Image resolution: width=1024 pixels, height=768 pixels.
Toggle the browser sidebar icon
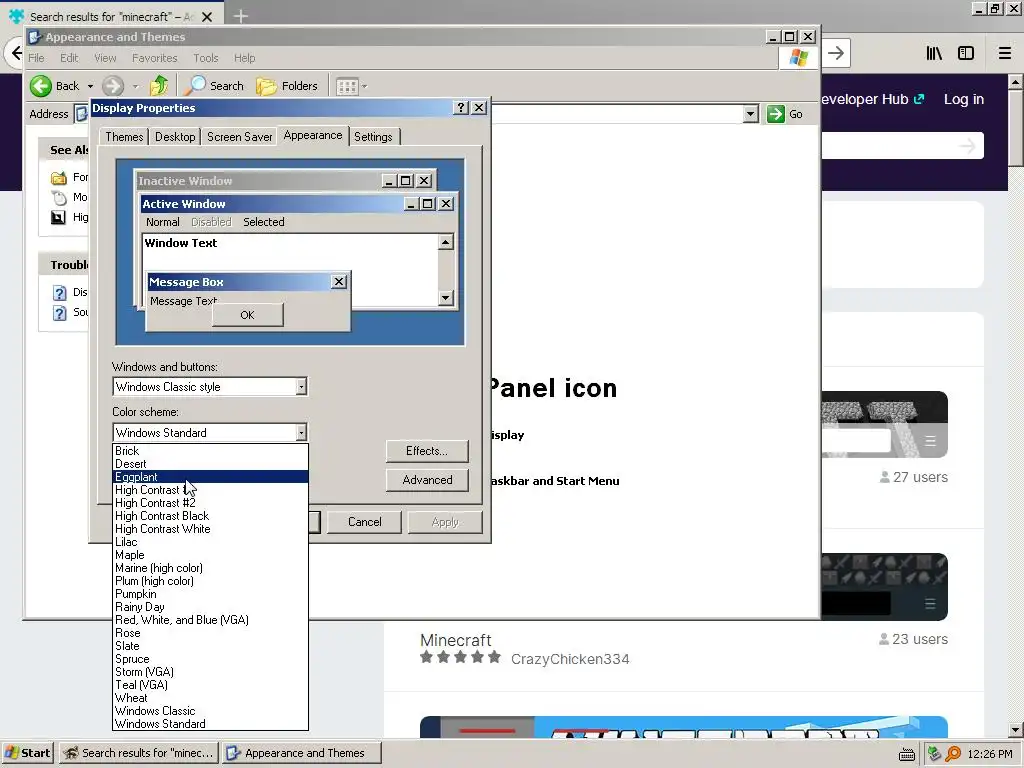click(966, 54)
